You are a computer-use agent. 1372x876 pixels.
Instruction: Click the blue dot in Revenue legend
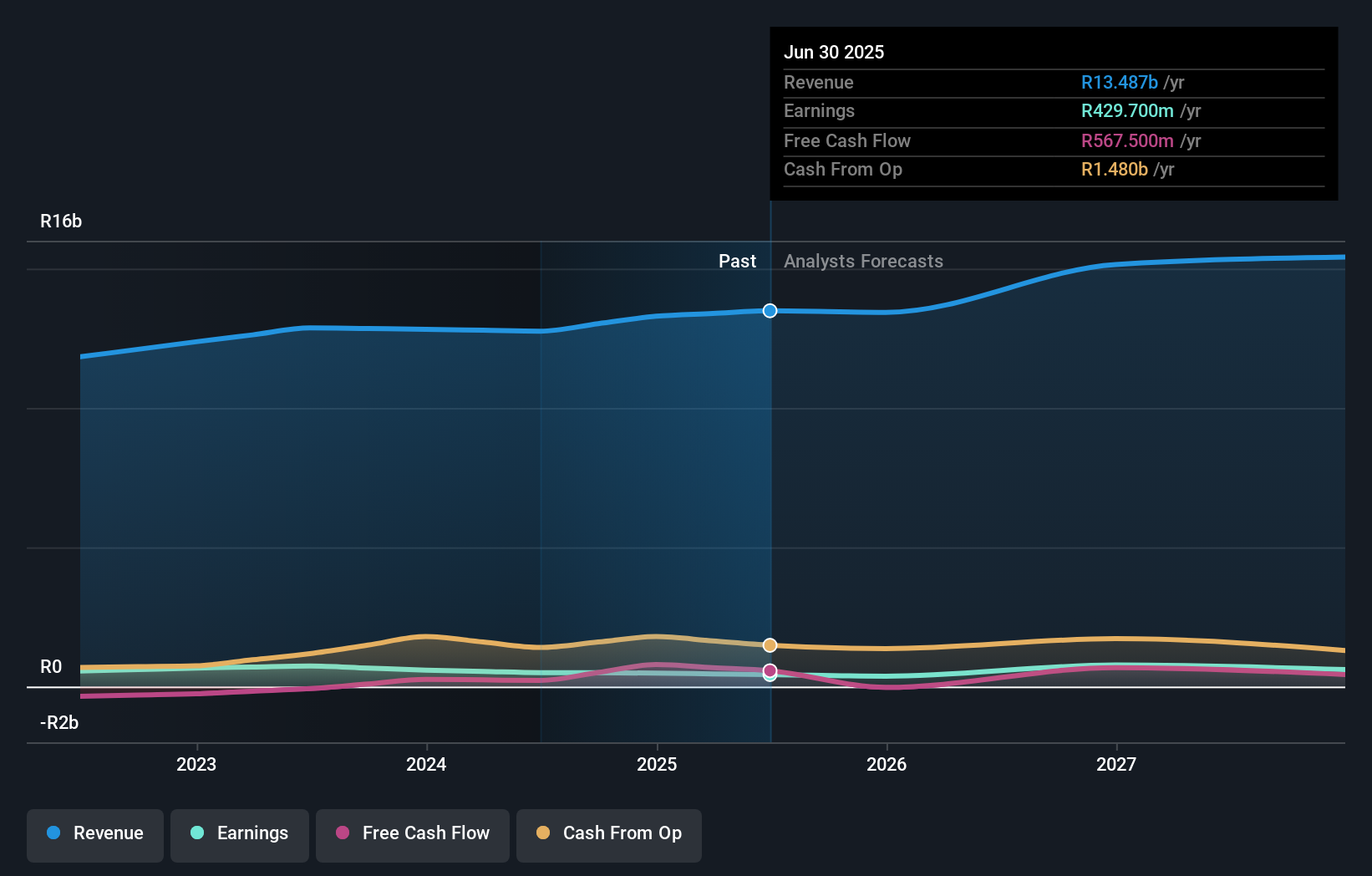tap(52, 833)
